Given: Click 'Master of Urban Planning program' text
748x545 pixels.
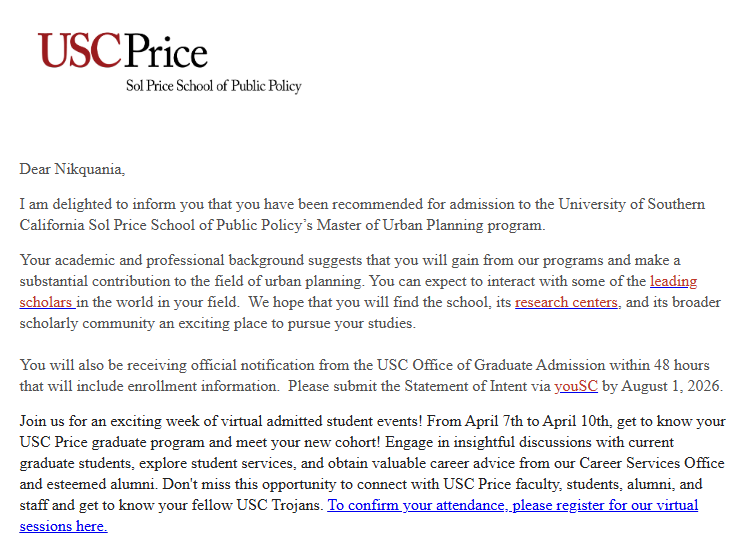Looking at the screenshot, I should click(x=429, y=225).
